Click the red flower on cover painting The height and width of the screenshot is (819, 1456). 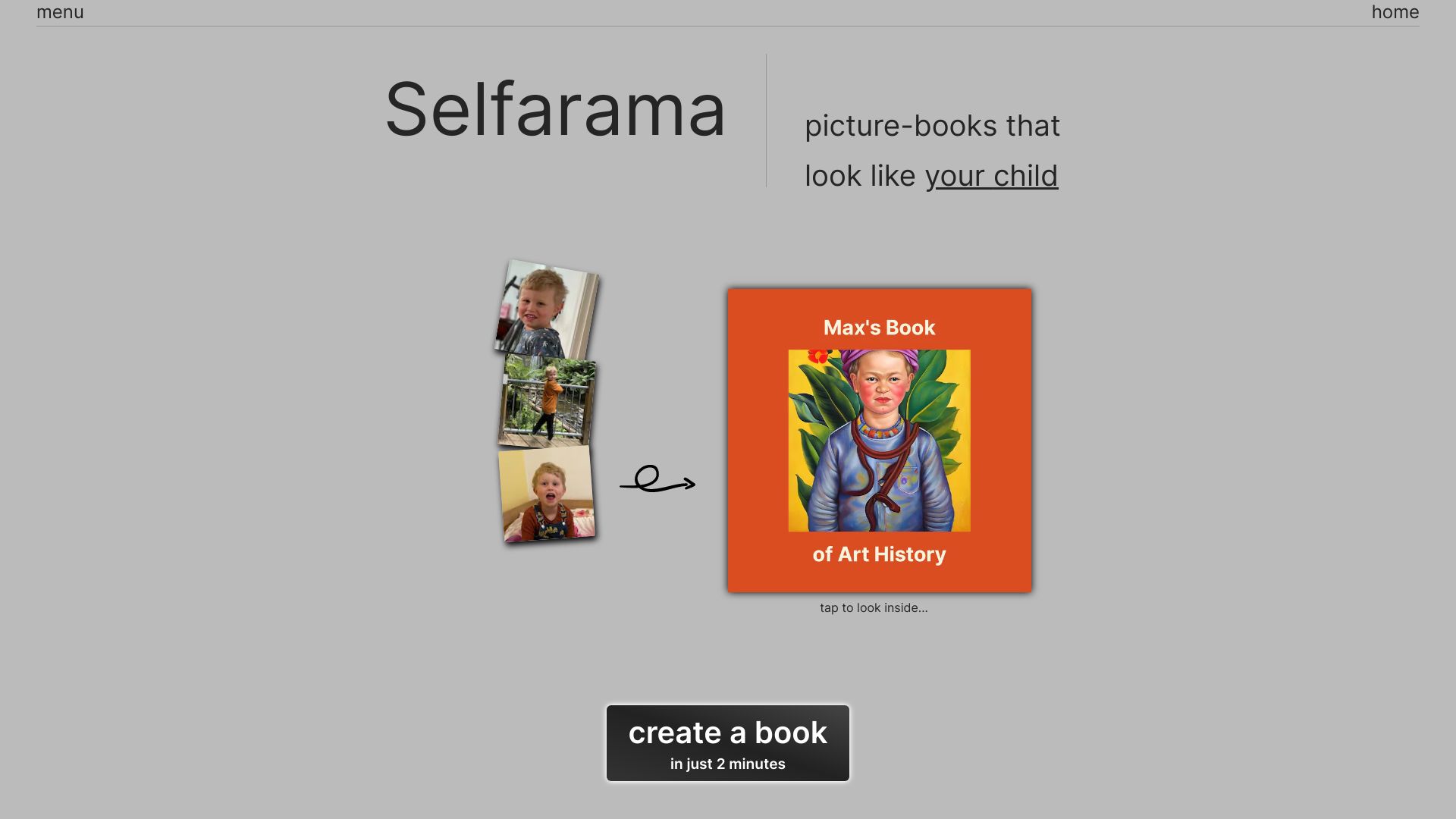coord(818,356)
